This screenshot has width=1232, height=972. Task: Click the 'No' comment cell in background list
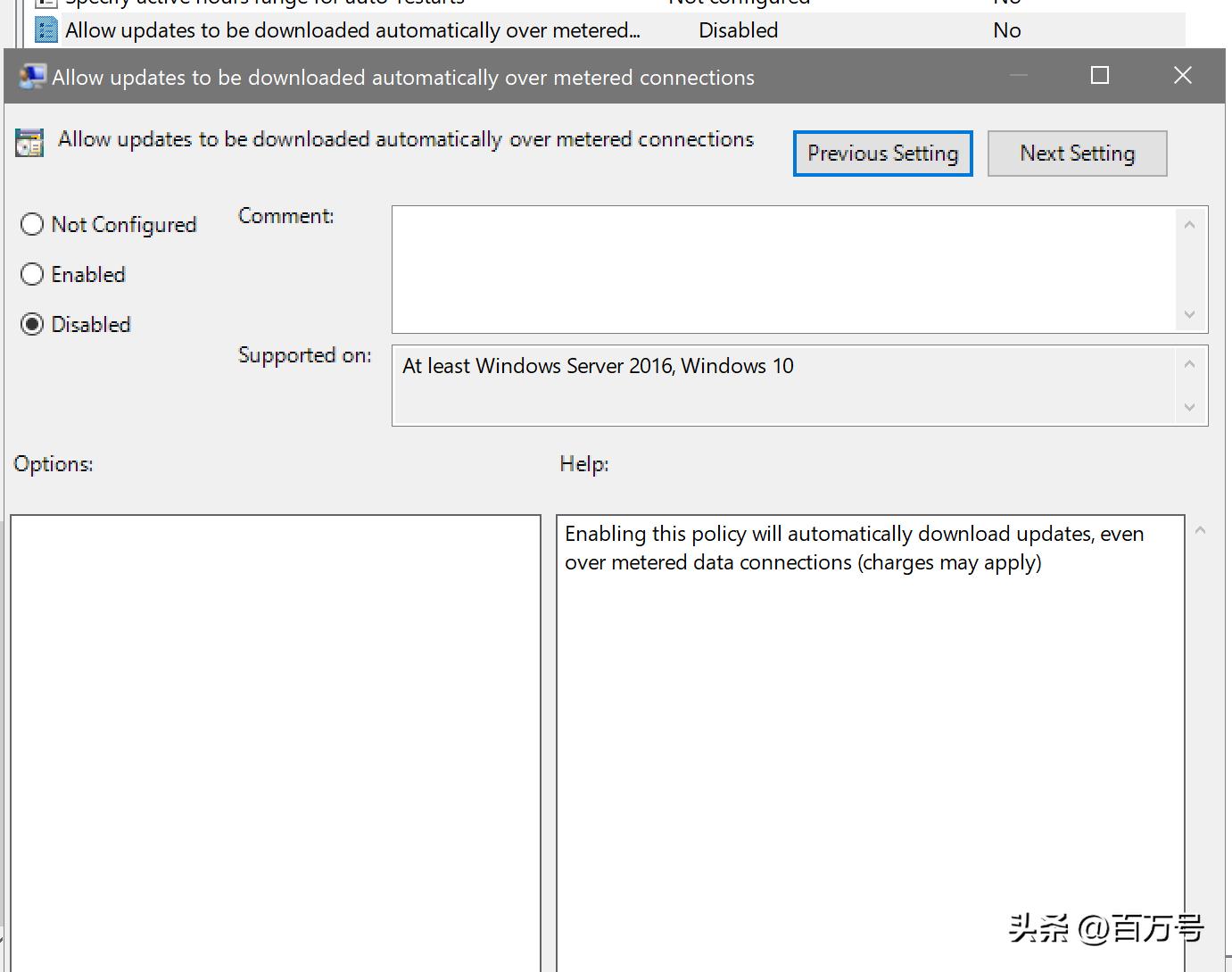coord(1007,30)
